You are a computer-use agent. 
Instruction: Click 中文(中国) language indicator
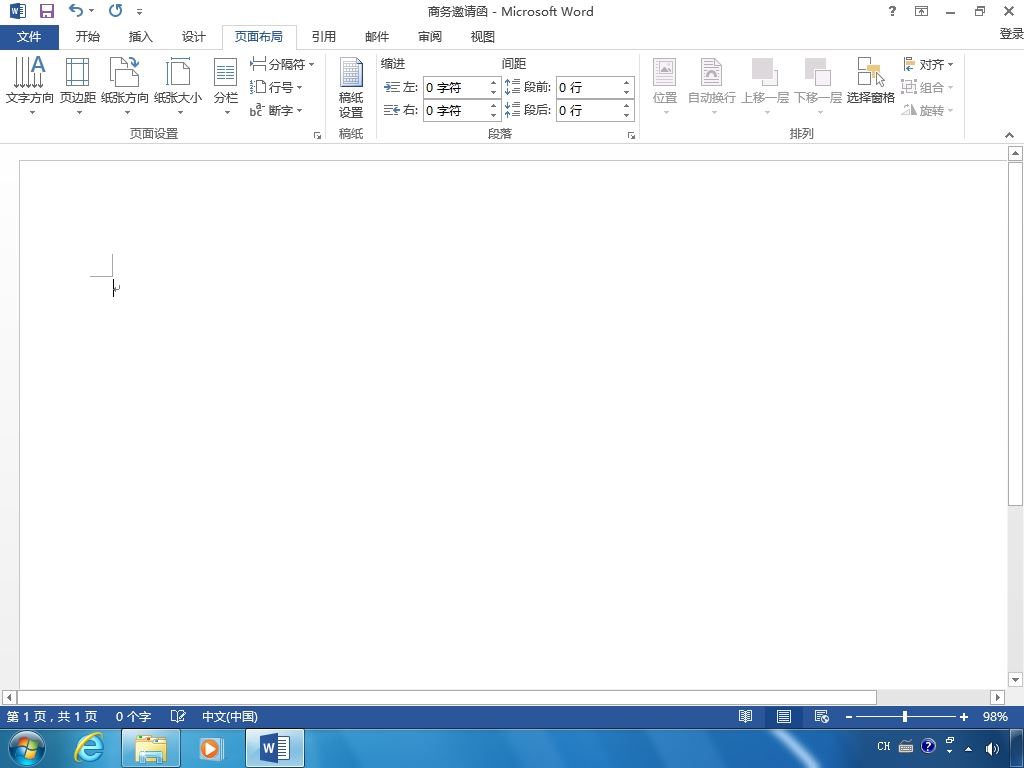(230, 716)
